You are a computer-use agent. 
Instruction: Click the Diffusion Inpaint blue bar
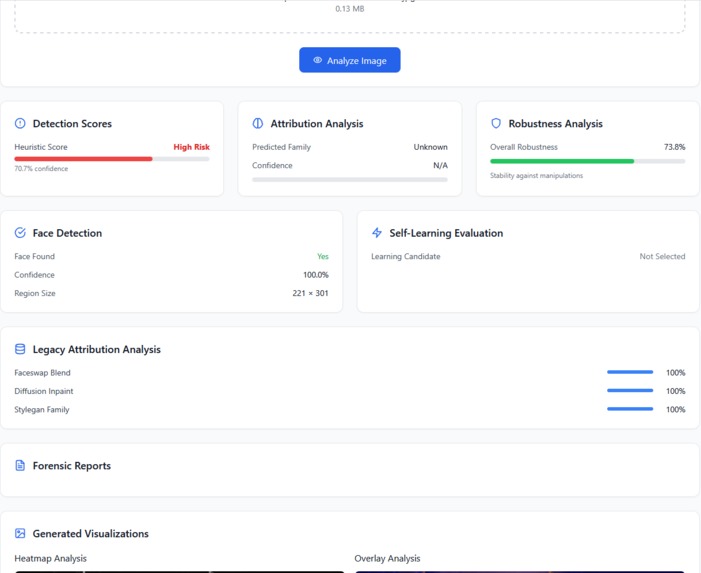point(630,390)
